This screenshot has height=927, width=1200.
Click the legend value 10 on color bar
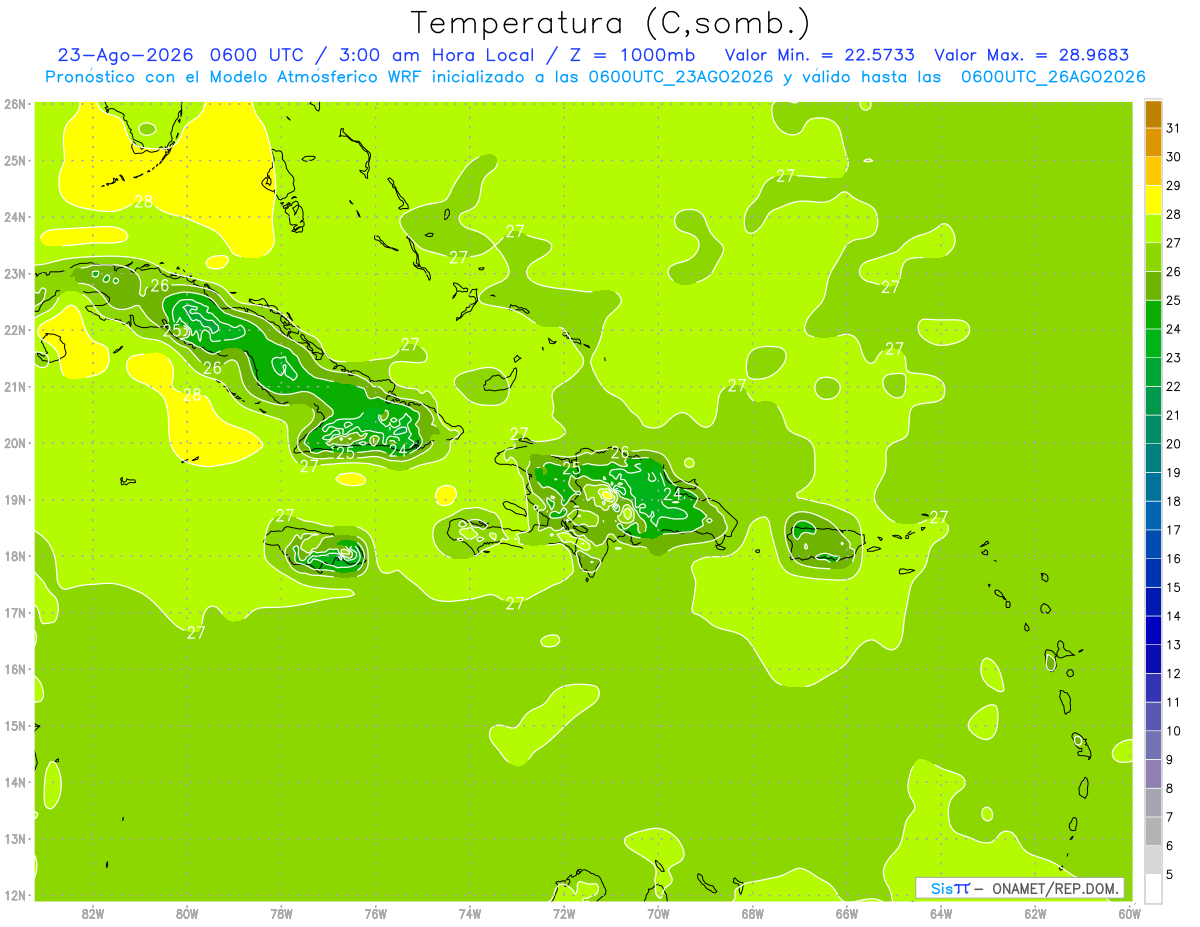(x=1173, y=731)
